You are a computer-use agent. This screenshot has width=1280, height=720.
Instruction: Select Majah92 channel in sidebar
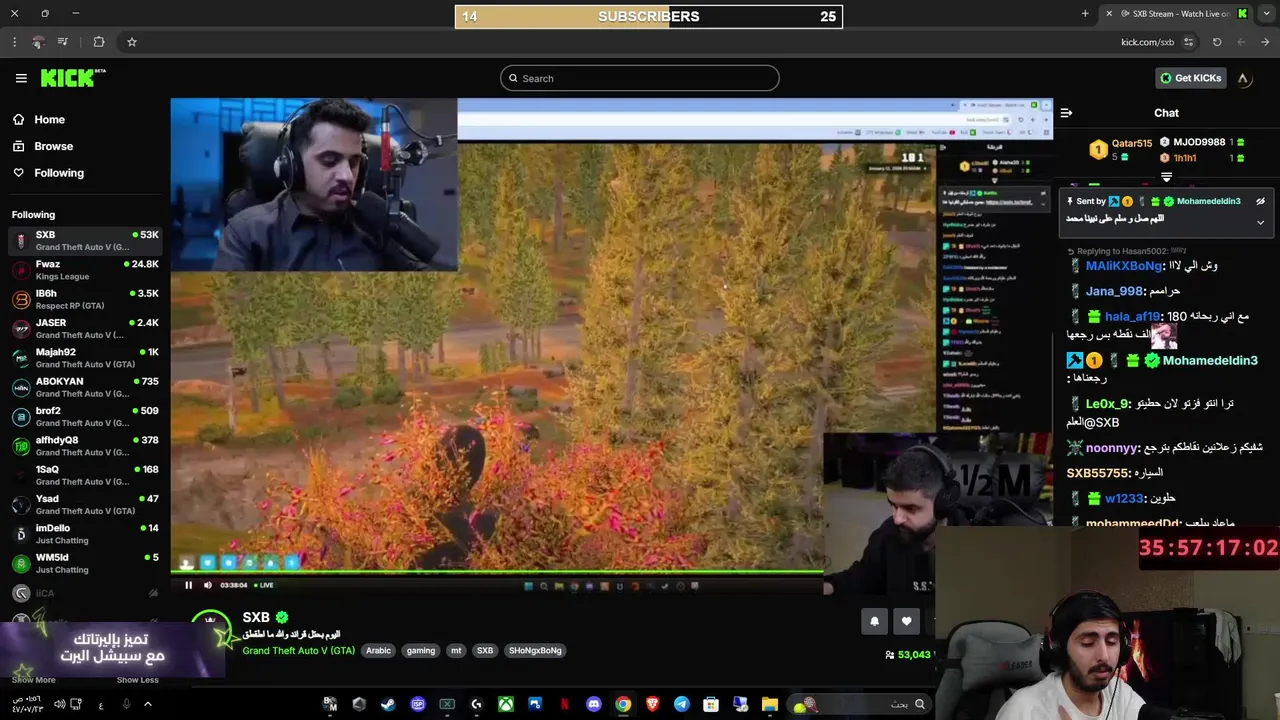click(x=85, y=358)
